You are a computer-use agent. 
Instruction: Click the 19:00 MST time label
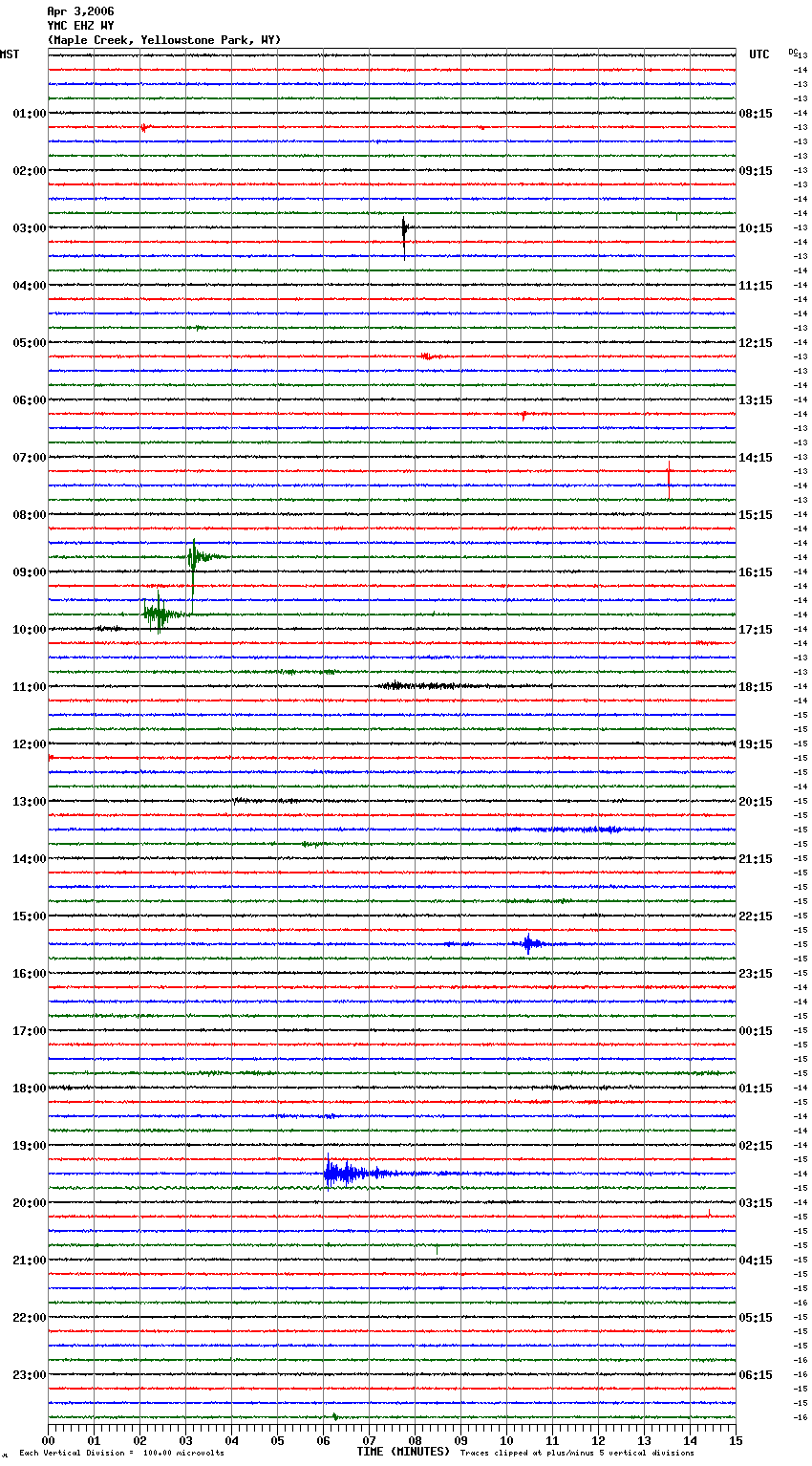coord(29,1146)
